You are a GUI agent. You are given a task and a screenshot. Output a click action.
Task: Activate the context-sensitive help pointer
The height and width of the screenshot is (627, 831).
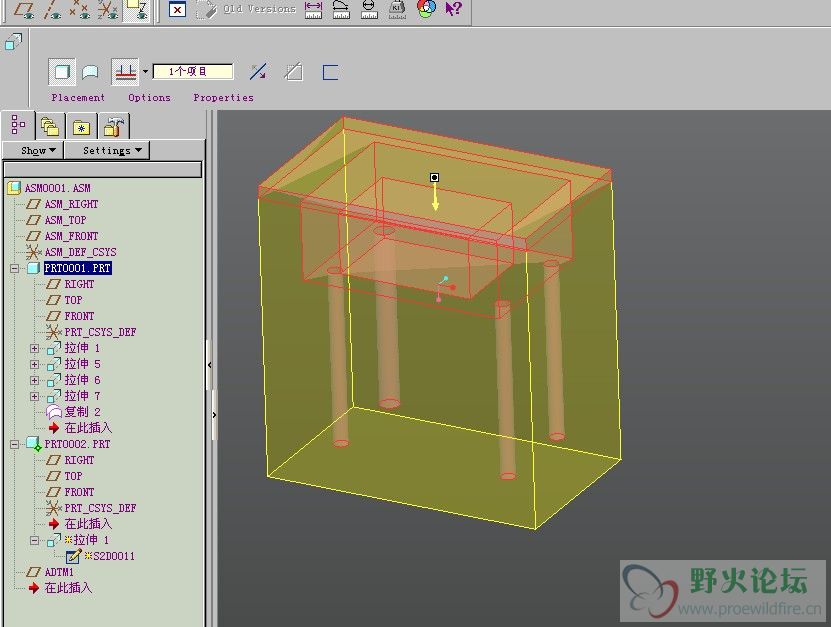point(454,8)
